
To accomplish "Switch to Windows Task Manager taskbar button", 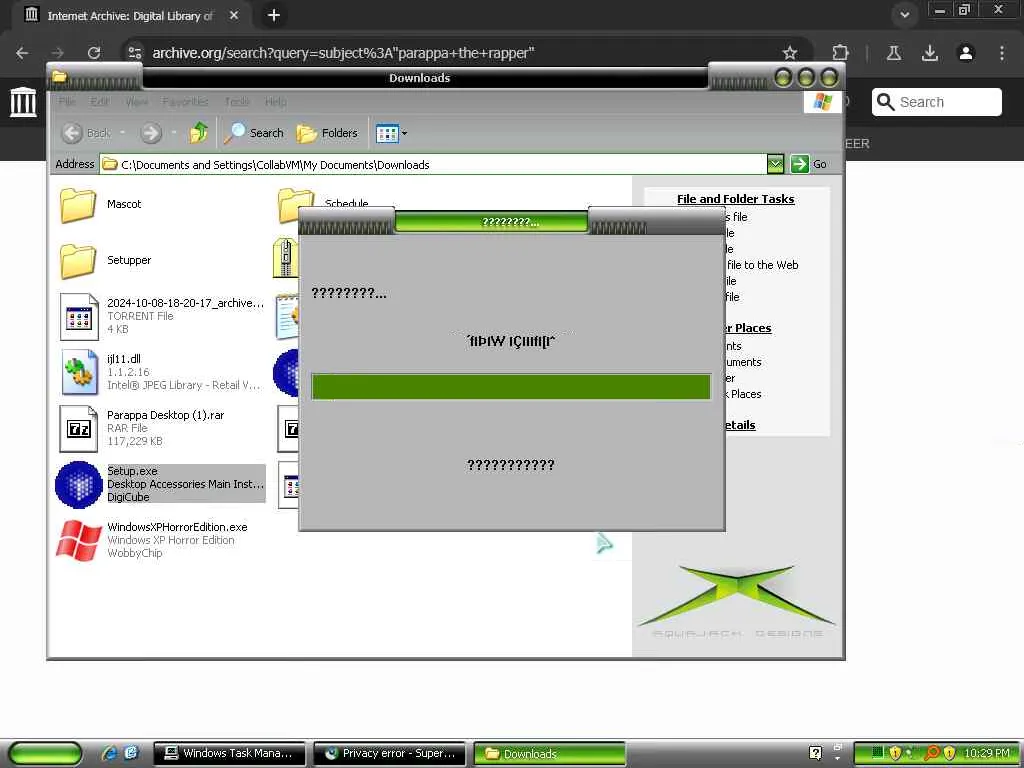I will point(229,754).
